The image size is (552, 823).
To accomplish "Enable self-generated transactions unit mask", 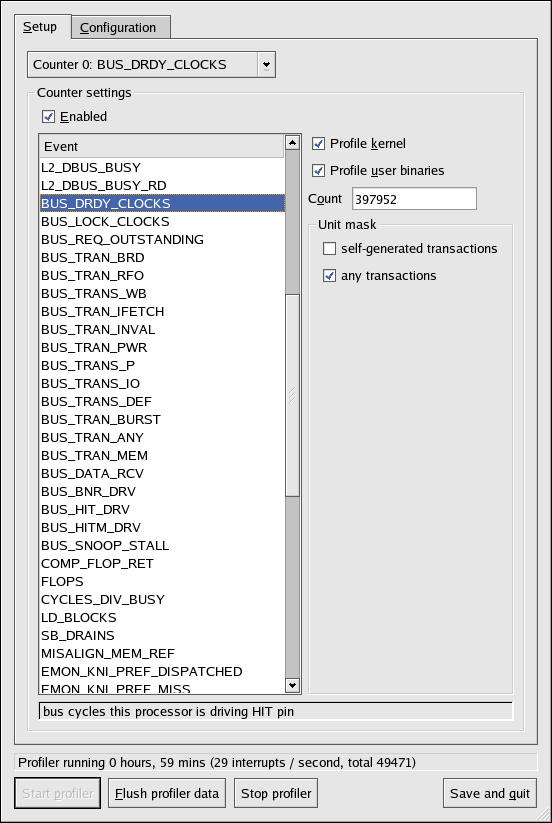I will coord(330,248).
